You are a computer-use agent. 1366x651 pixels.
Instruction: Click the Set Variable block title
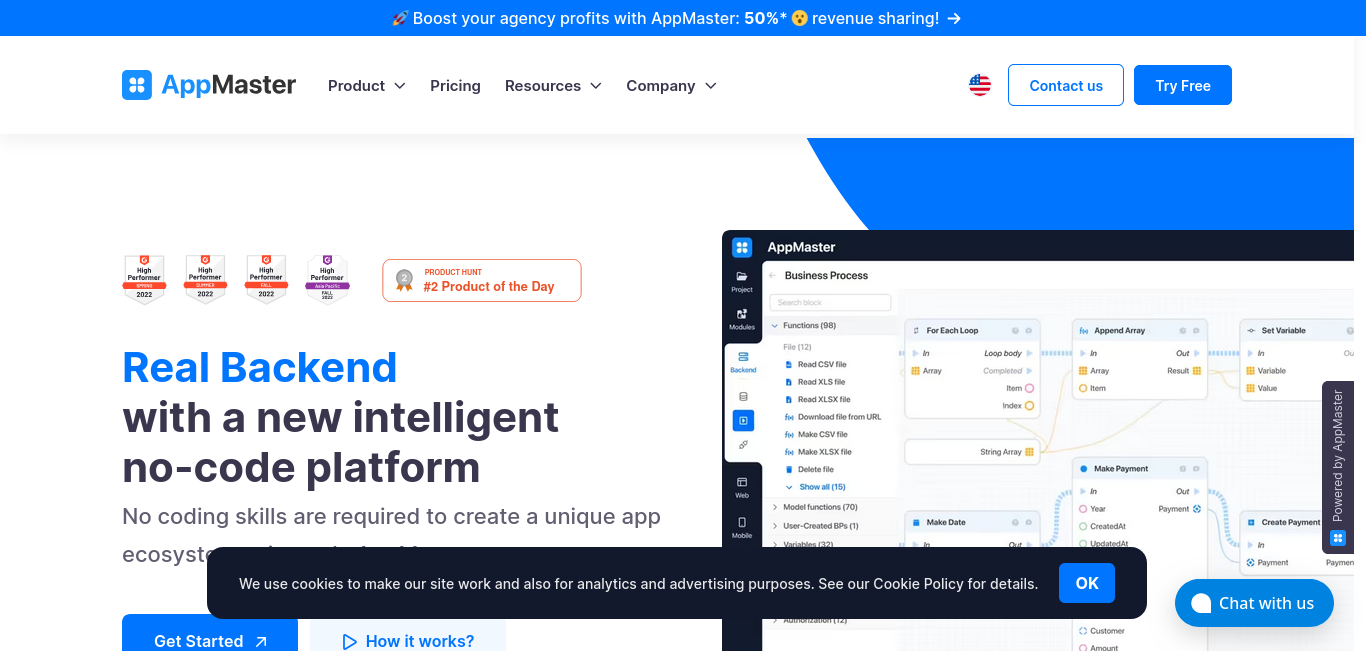coord(1284,330)
